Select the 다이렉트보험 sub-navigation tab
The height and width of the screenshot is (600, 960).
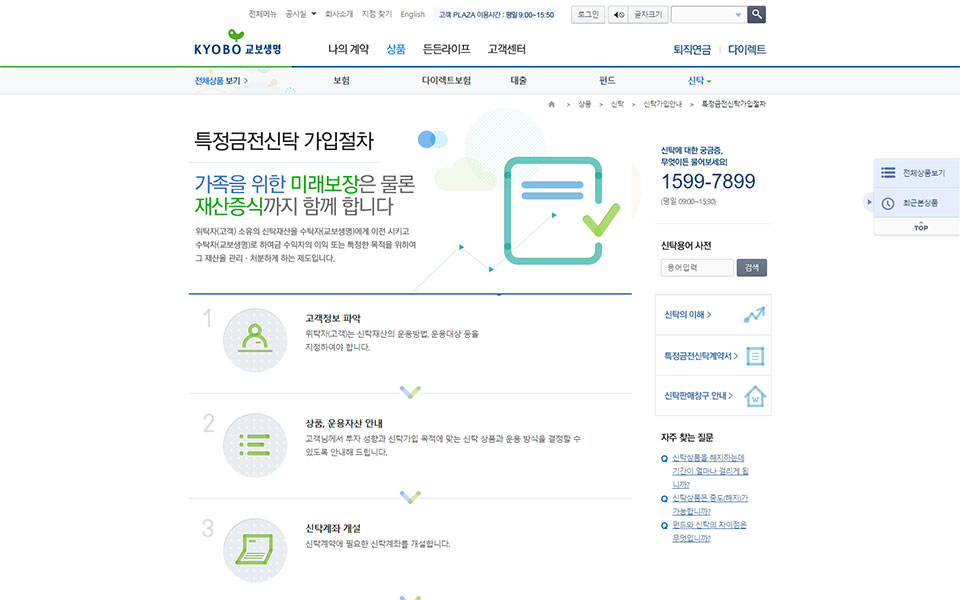(446, 81)
